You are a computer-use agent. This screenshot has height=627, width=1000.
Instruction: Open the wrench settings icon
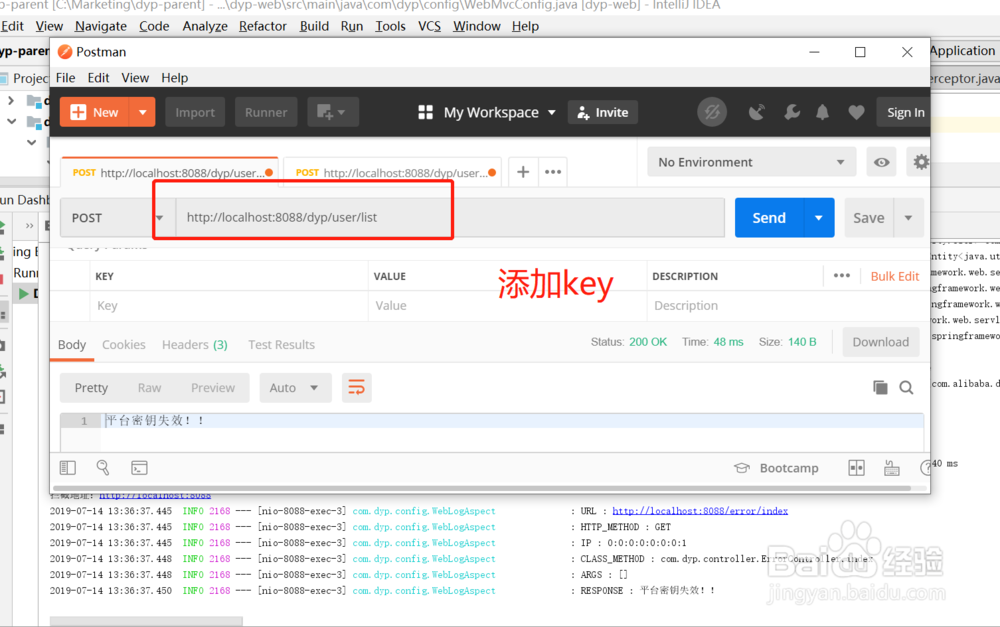click(791, 112)
